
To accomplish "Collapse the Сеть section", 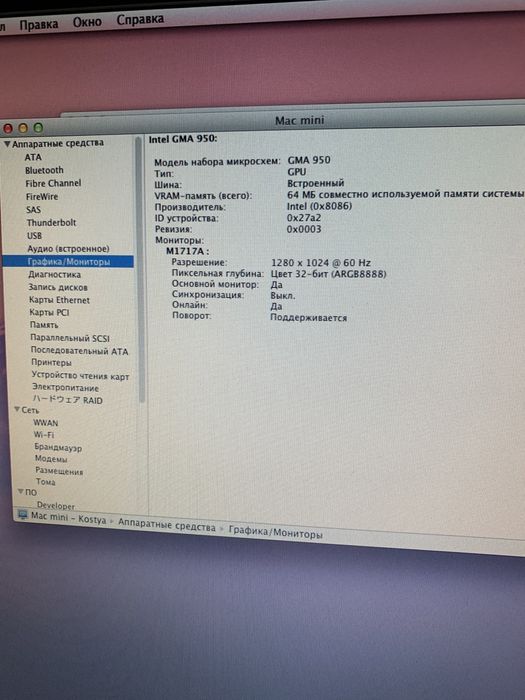I will tap(17, 409).
